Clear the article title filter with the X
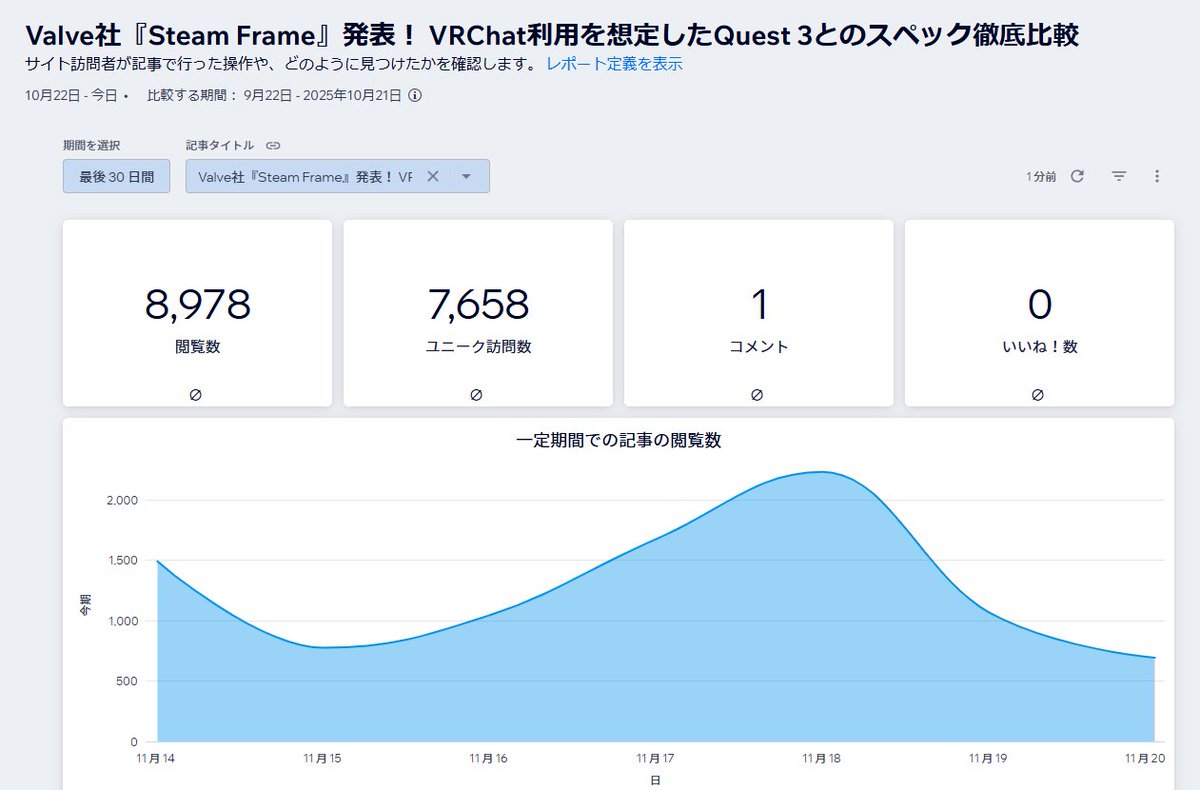The width and height of the screenshot is (1200, 790). pyautogui.click(x=433, y=176)
